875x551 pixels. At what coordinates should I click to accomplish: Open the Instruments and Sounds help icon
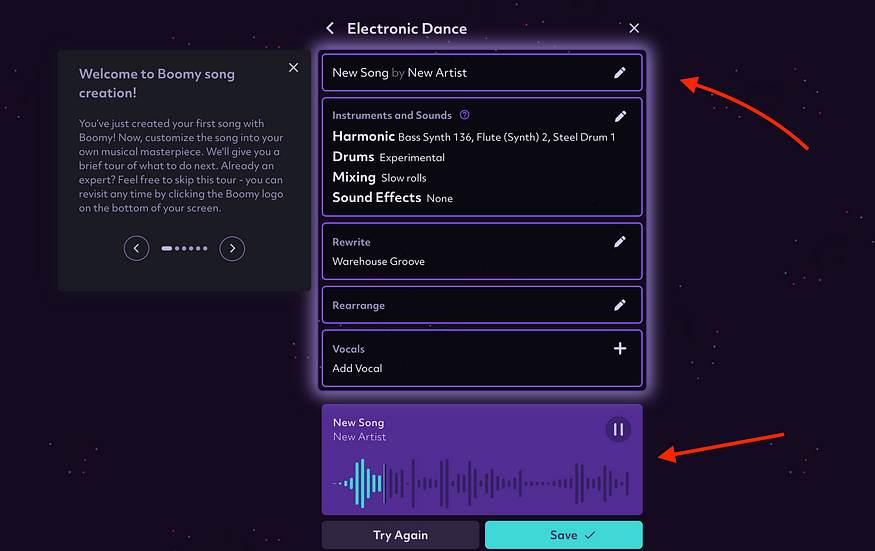464,115
